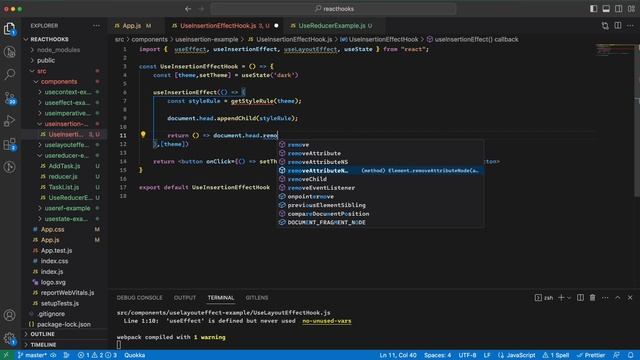The width and height of the screenshot is (640, 360).
Task: Open the DEBUG CONSOLE panel tab
Action: click(x=140, y=298)
